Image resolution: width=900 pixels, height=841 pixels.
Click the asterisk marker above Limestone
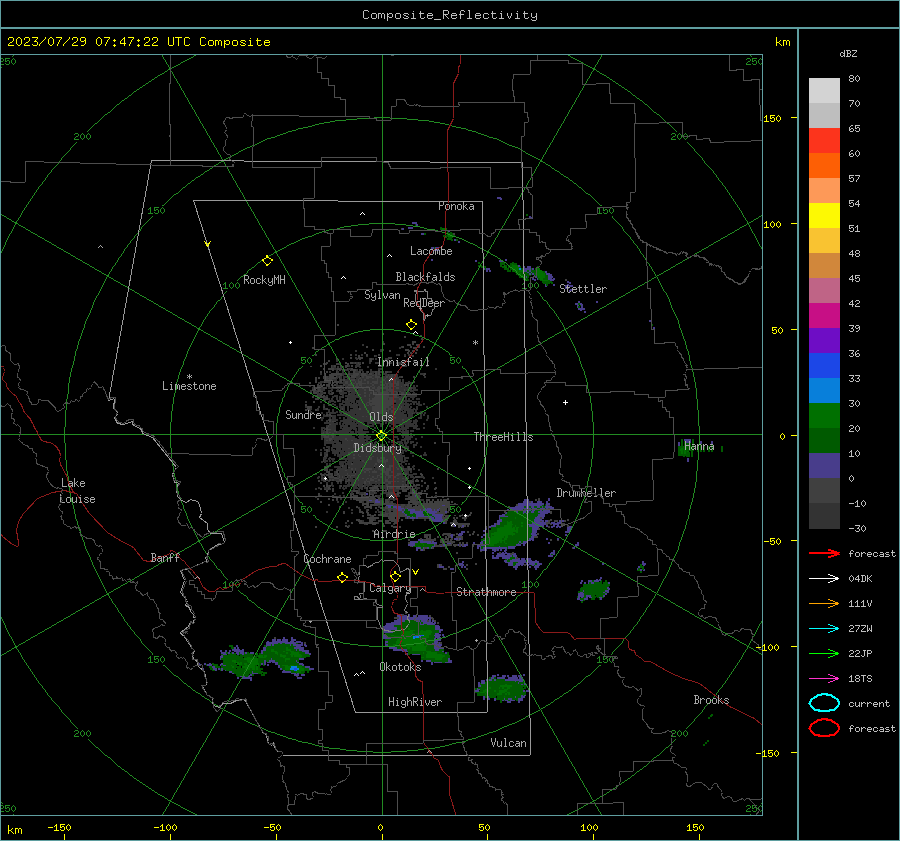[189, 377]
